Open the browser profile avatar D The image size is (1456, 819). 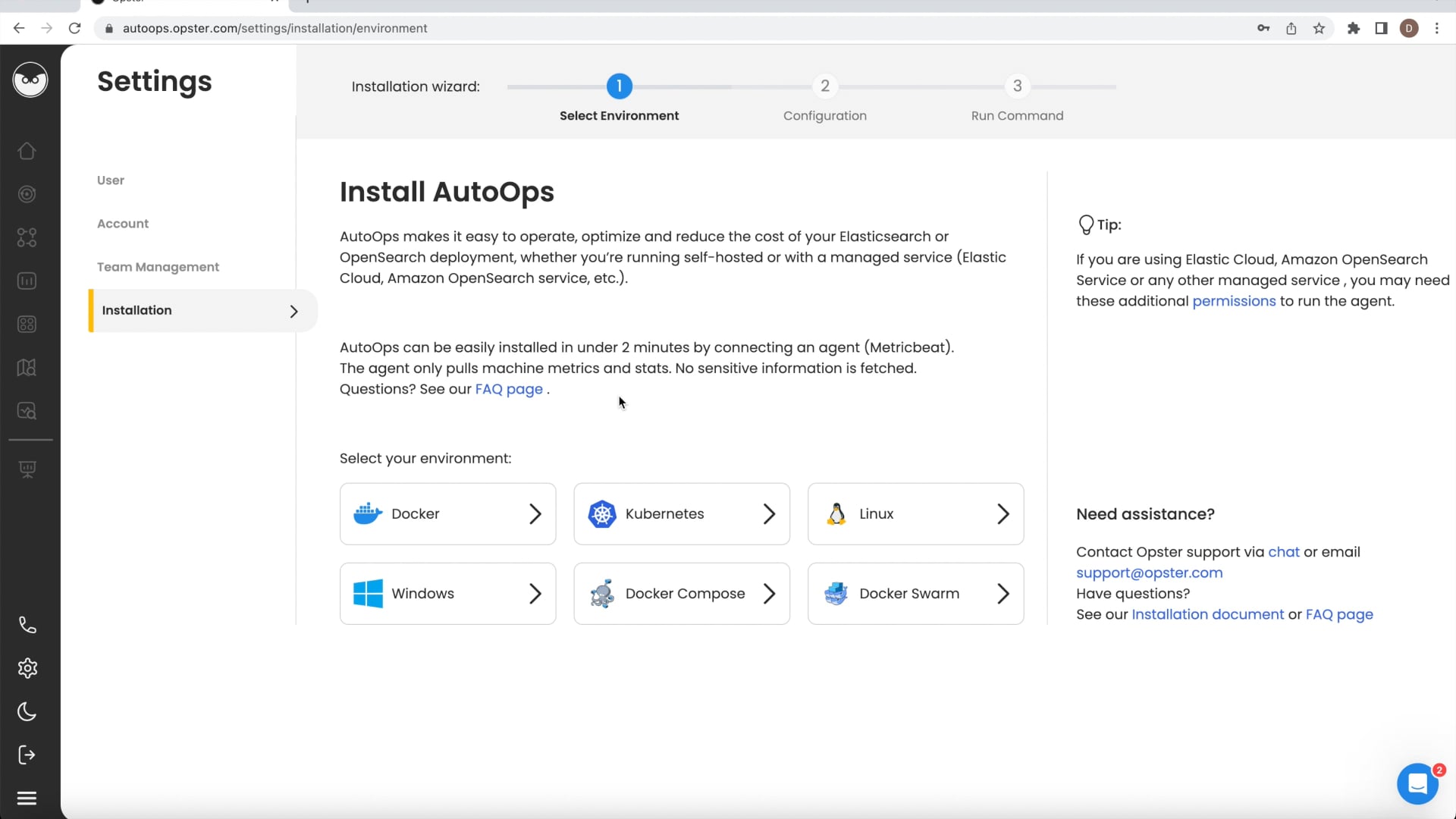point(1409,28)
